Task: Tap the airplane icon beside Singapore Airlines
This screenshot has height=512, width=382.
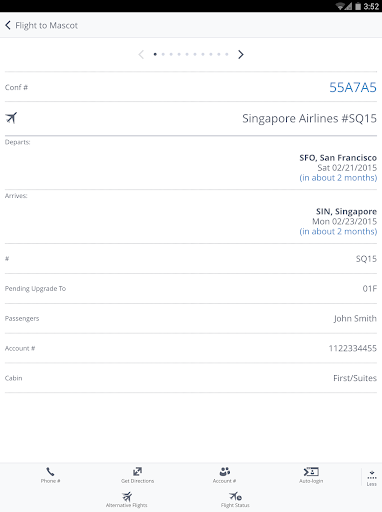Action: 11,118
